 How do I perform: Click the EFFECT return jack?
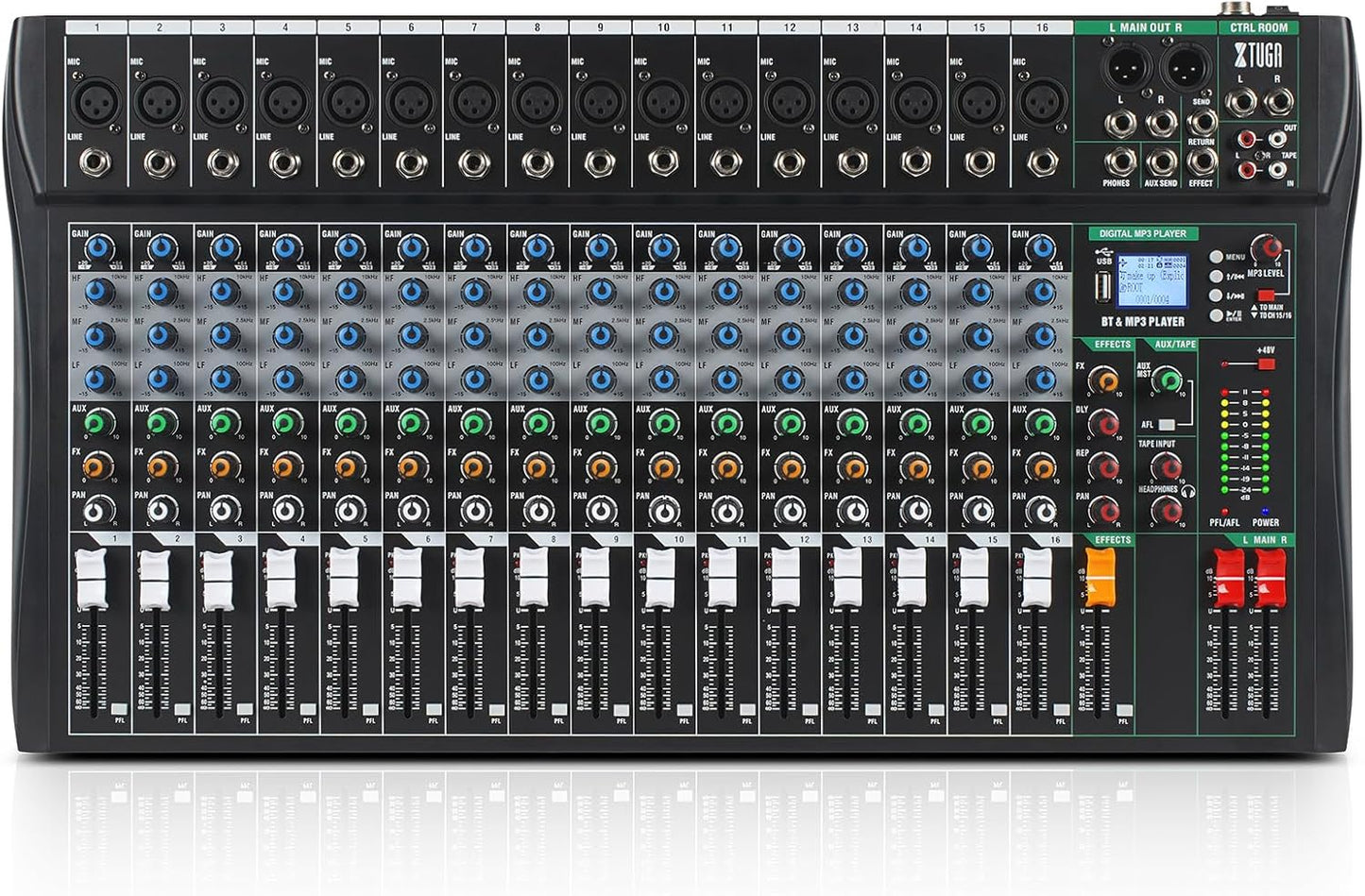coord(1203,162)
